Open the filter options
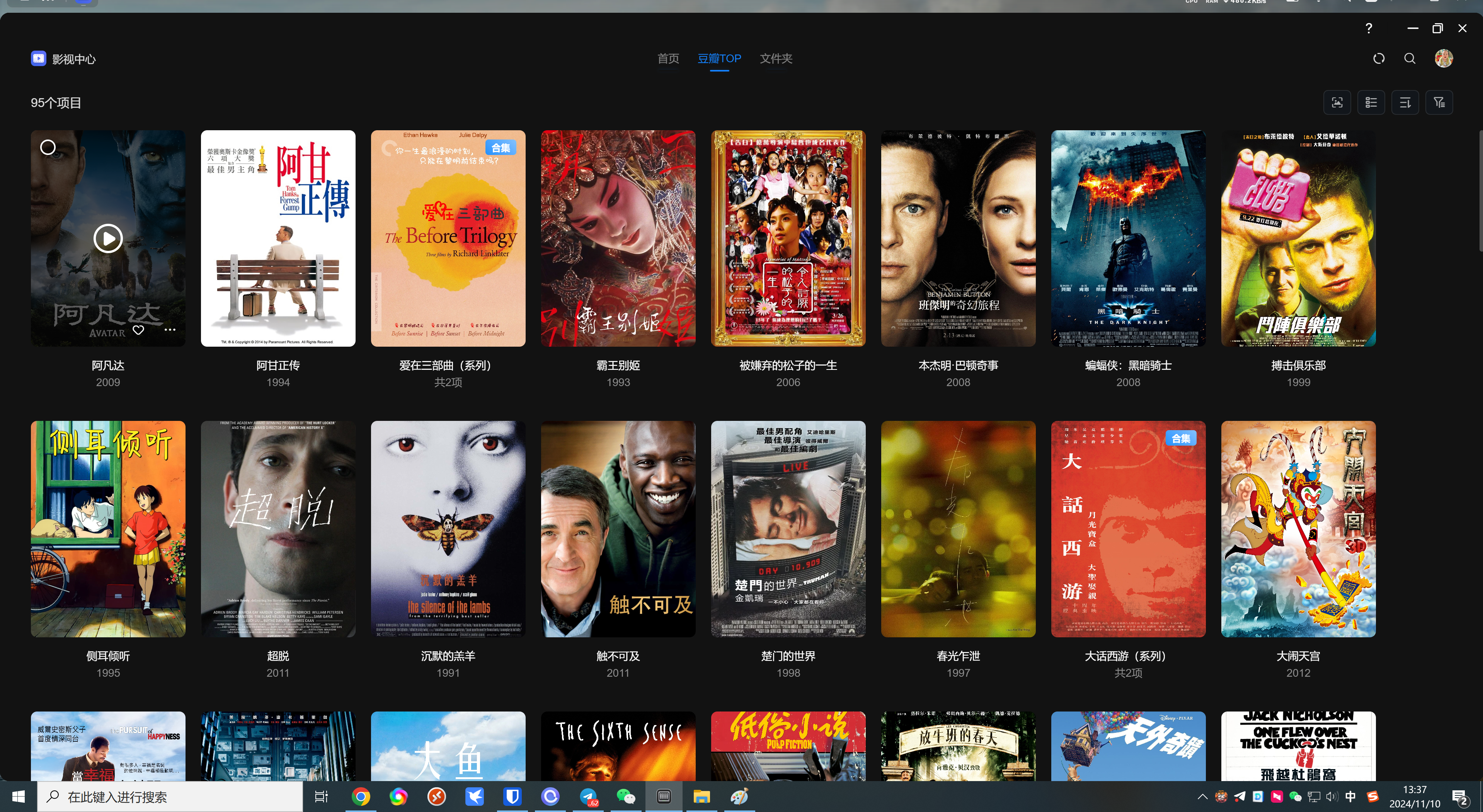The height and width of the screenshot is (812, 1483). pos(1439,102)
